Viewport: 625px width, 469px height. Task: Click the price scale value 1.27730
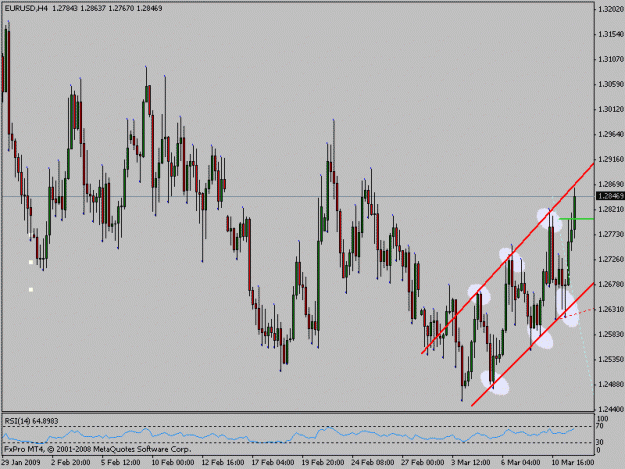[x=611, y=234]
